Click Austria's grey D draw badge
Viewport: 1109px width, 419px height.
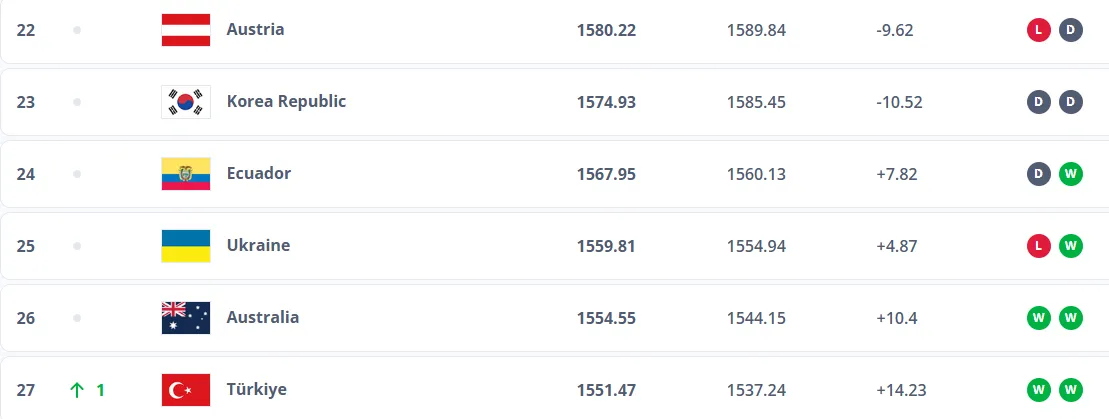[1070, 30]
